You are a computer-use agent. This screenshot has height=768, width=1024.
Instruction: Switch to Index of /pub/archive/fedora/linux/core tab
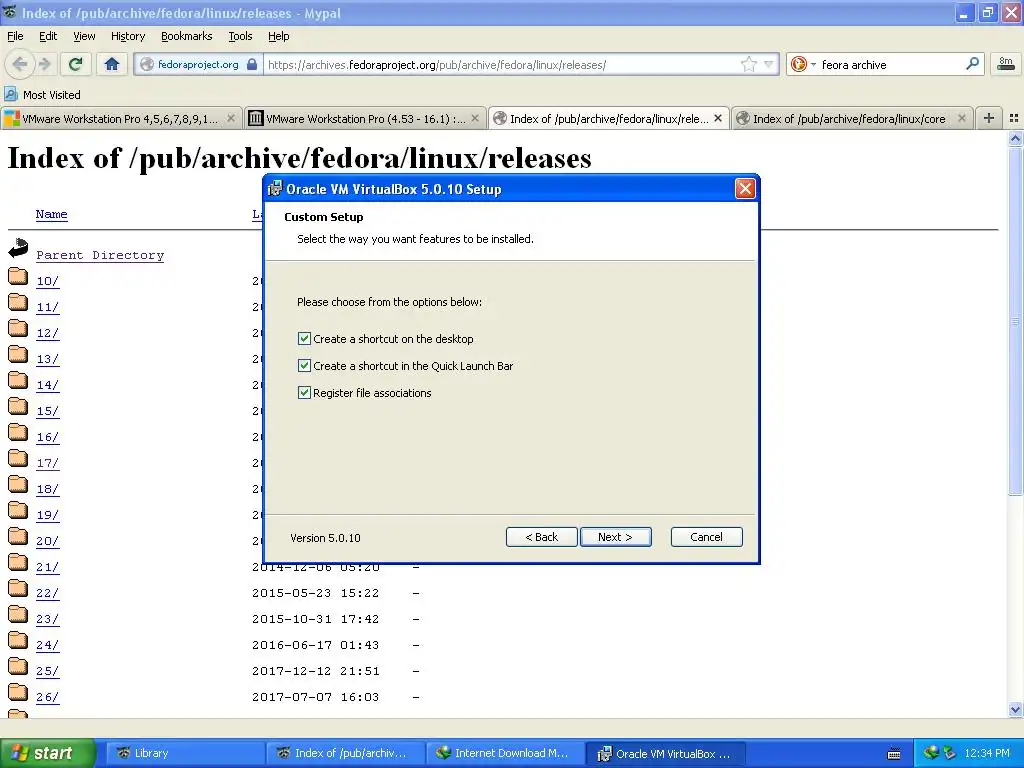852,118
